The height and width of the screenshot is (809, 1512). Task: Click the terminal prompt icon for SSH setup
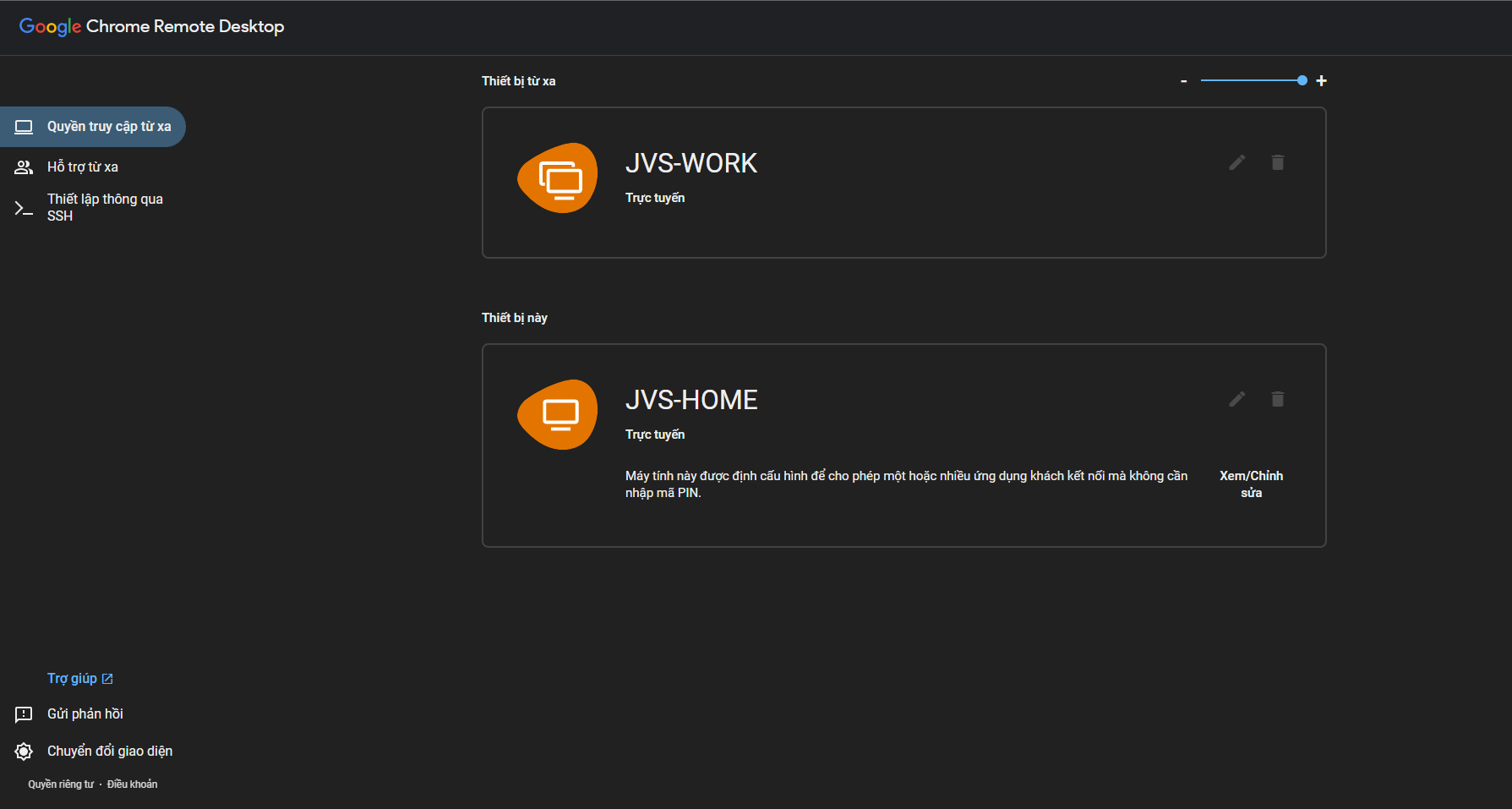click(x=24, y=208)
